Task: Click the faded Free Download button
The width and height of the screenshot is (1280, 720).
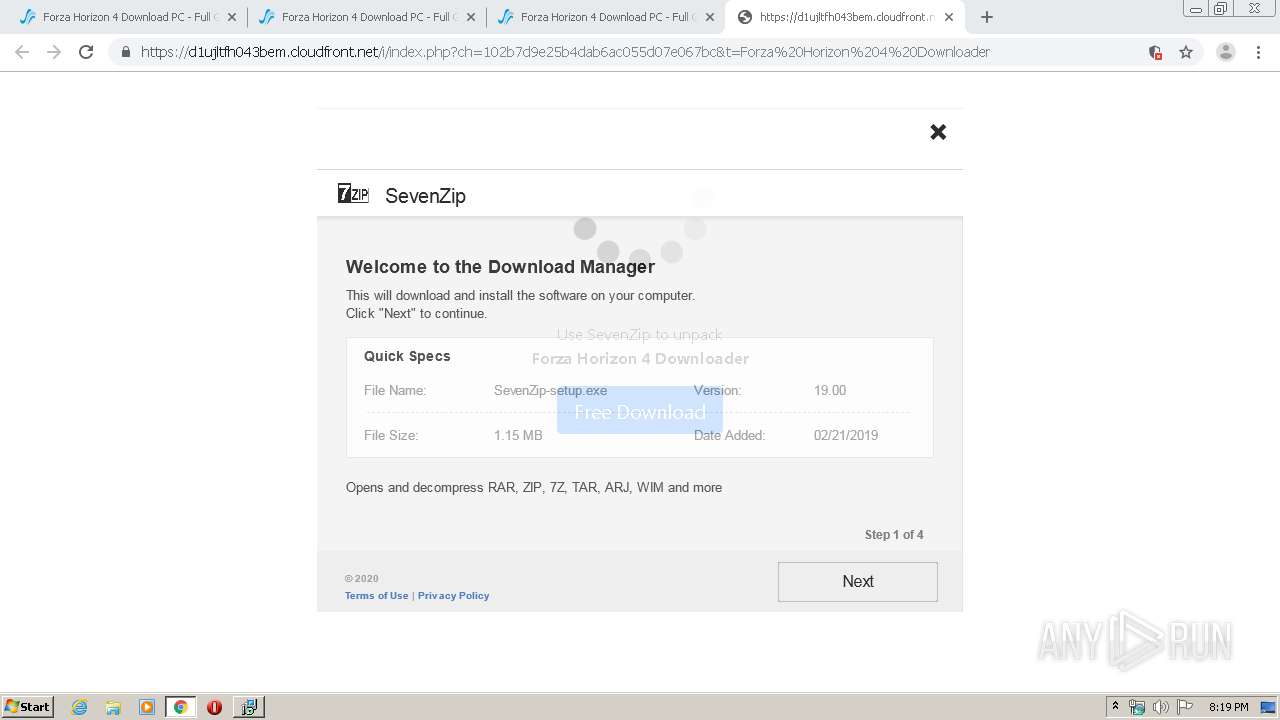Action: [639, 411]
